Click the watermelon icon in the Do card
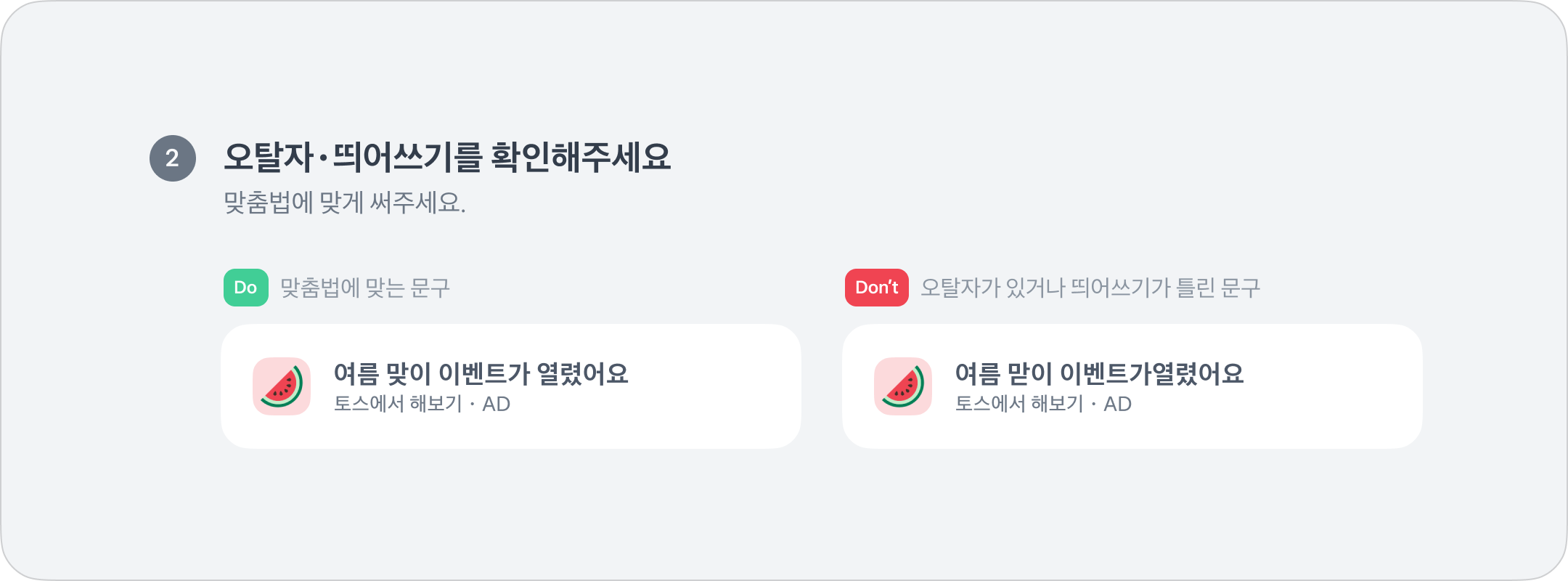 282,386
